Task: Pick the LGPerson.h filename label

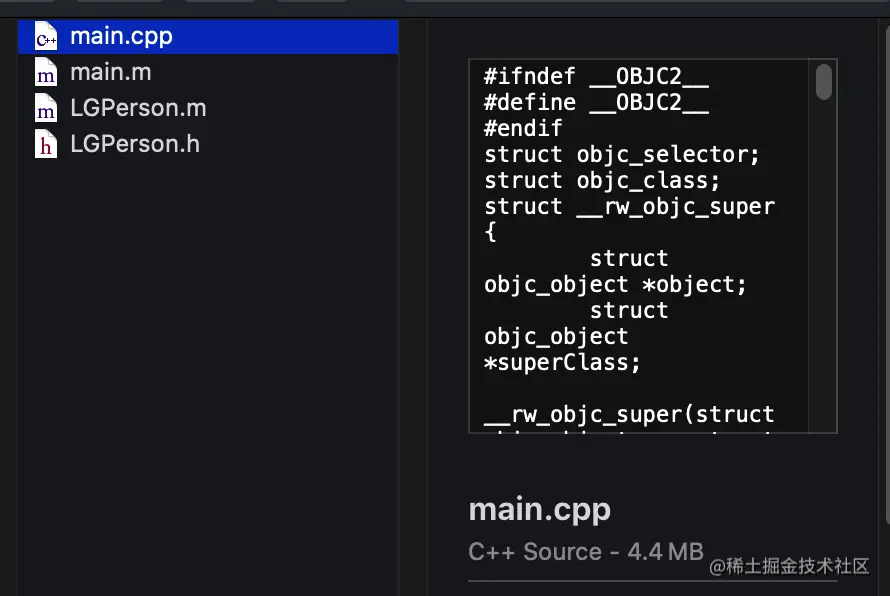Action: pyautogui.click(x=135, y=145)
